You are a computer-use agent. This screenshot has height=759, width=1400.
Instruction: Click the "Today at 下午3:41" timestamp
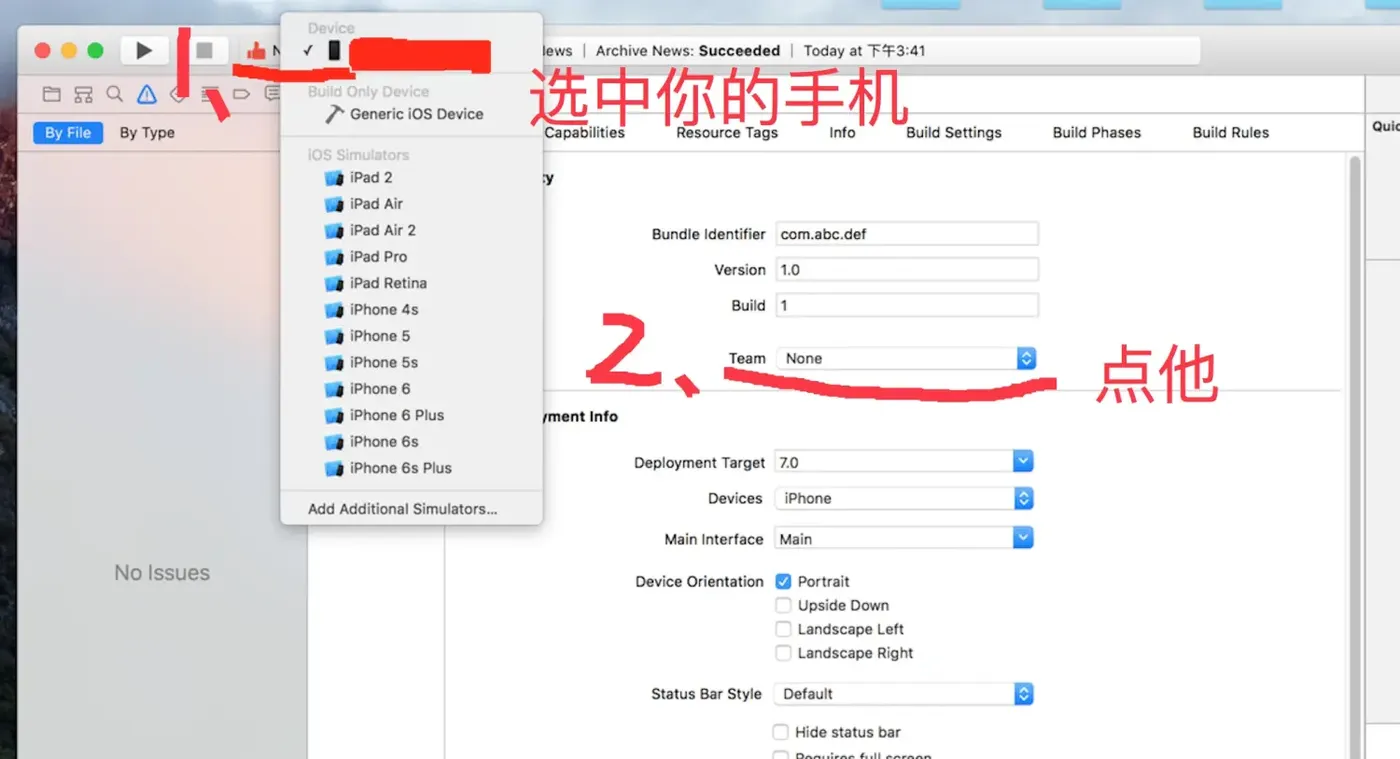click(x=865, y=51)
